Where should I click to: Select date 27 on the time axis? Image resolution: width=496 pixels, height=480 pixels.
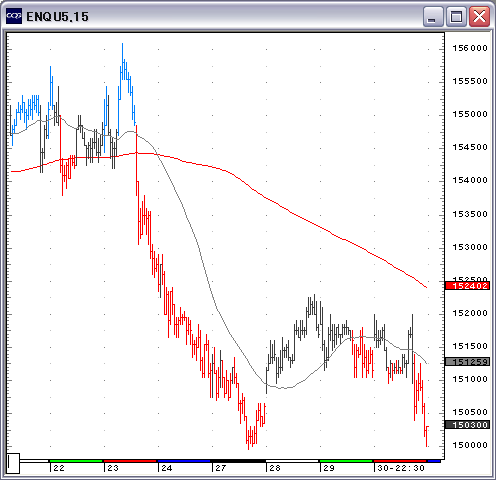click(x=221, y=468)
